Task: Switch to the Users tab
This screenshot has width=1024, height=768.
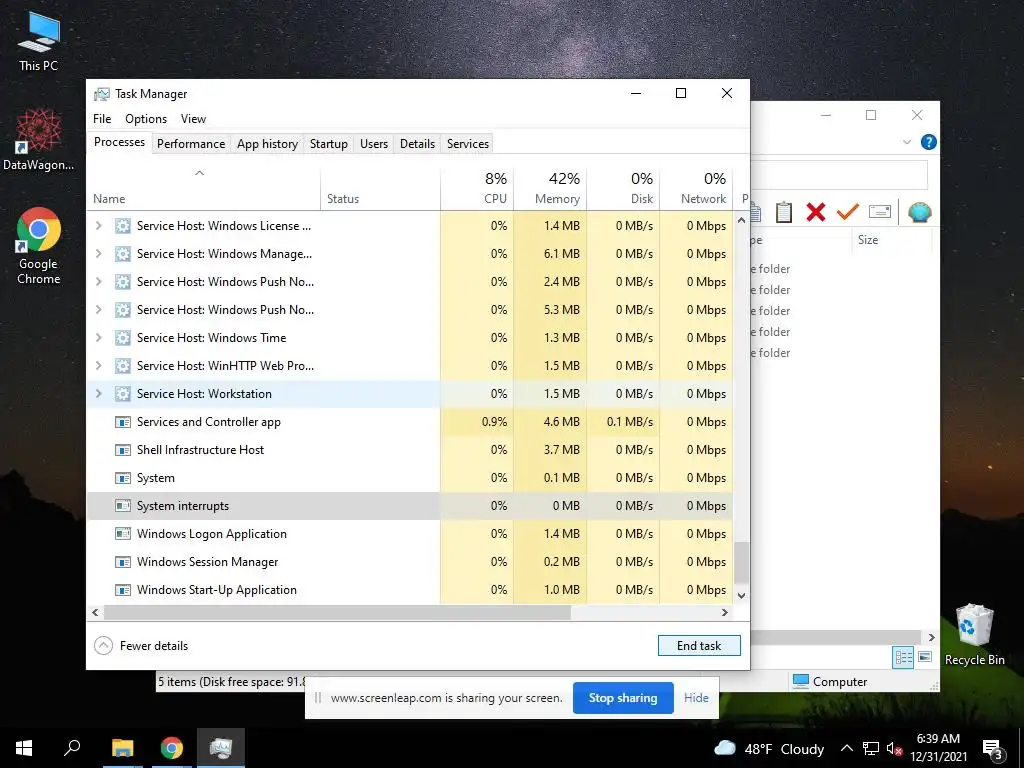Action: (374, 144)
